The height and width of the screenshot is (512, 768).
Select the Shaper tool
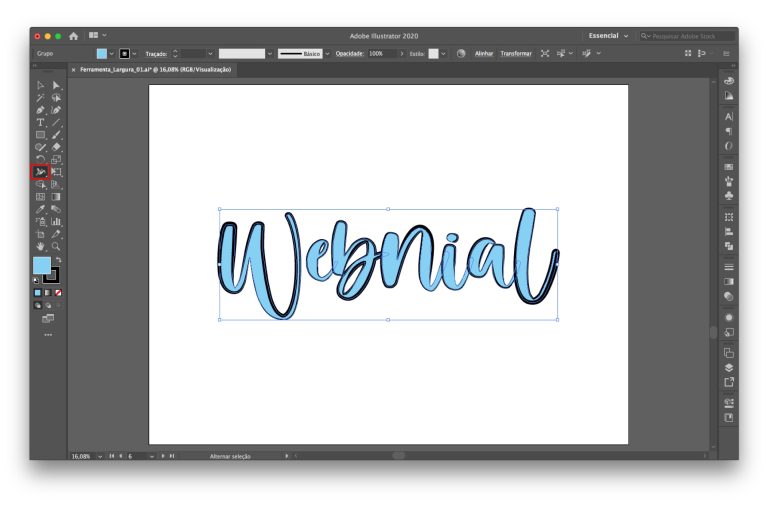[x=40, y=147]
